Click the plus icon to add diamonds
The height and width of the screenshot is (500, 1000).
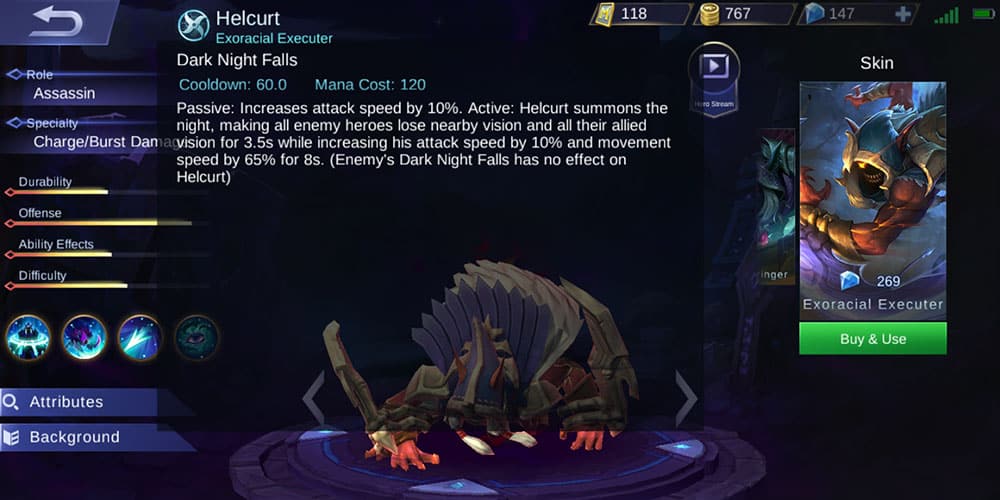pos(902,14)
